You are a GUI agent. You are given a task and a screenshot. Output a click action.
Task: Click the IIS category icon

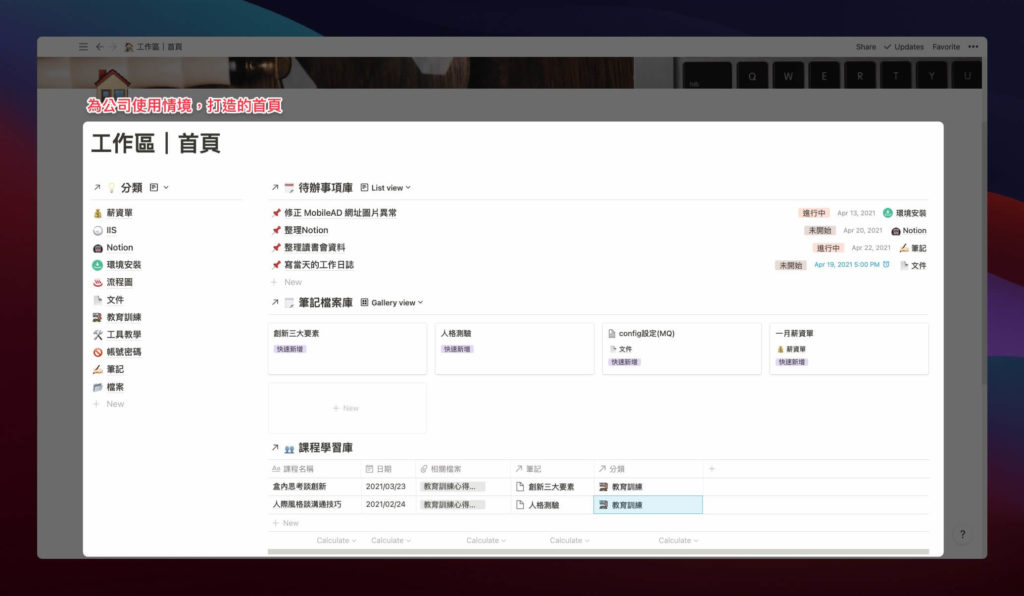click(97, 230)
